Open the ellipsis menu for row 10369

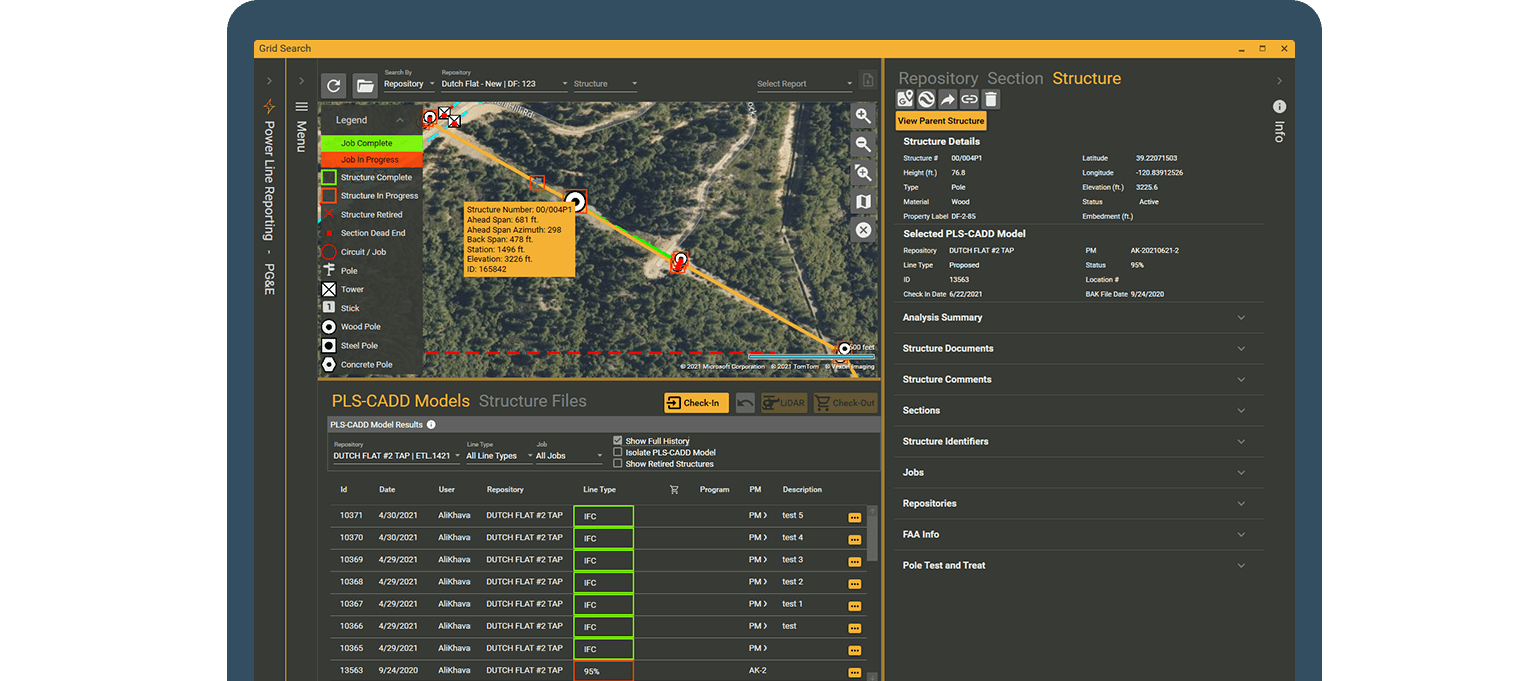pos(854,561)
